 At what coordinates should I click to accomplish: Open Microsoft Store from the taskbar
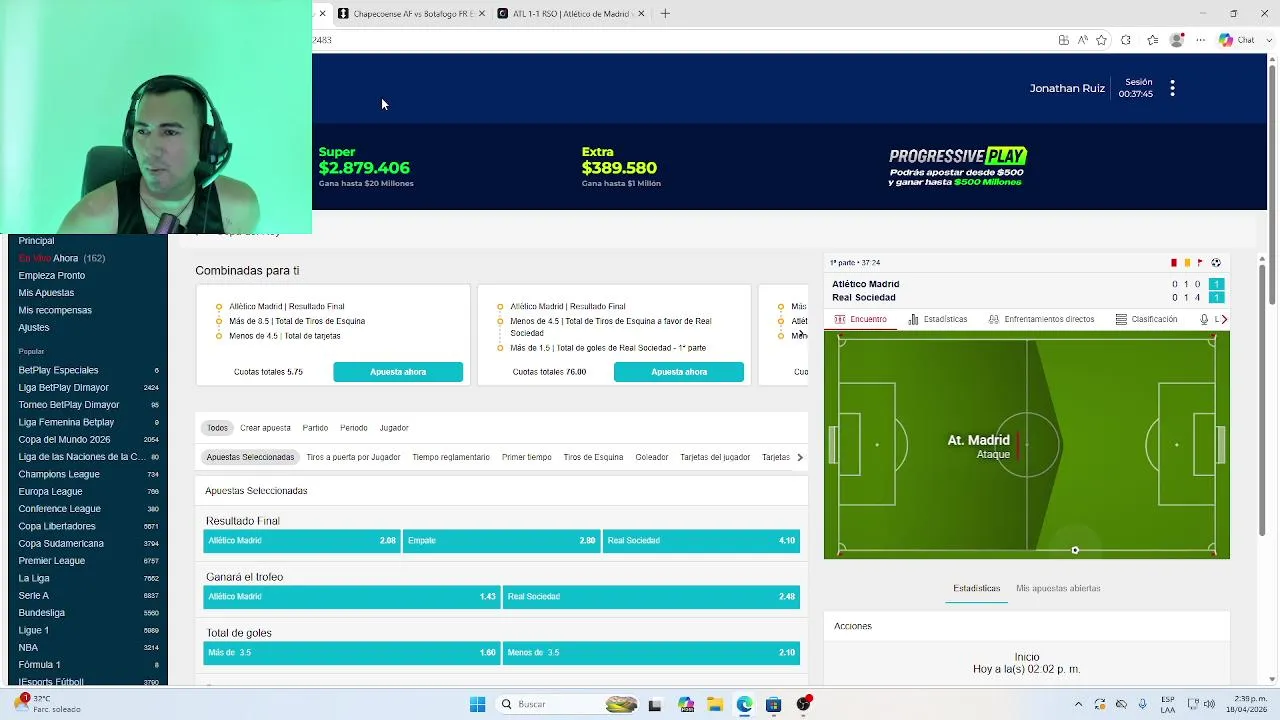point(773,704)
